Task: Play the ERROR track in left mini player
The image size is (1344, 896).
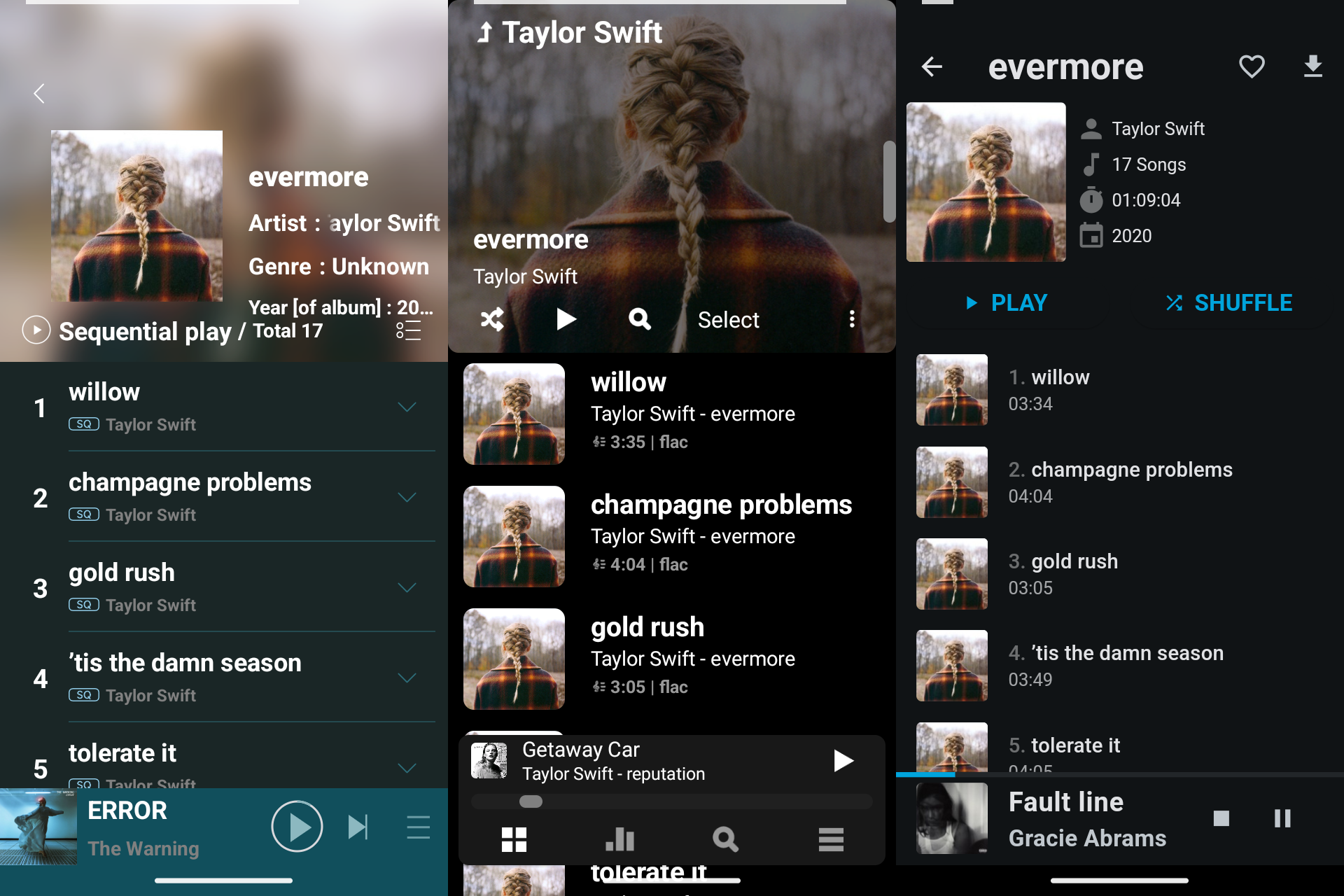Action: pos(297,827)
